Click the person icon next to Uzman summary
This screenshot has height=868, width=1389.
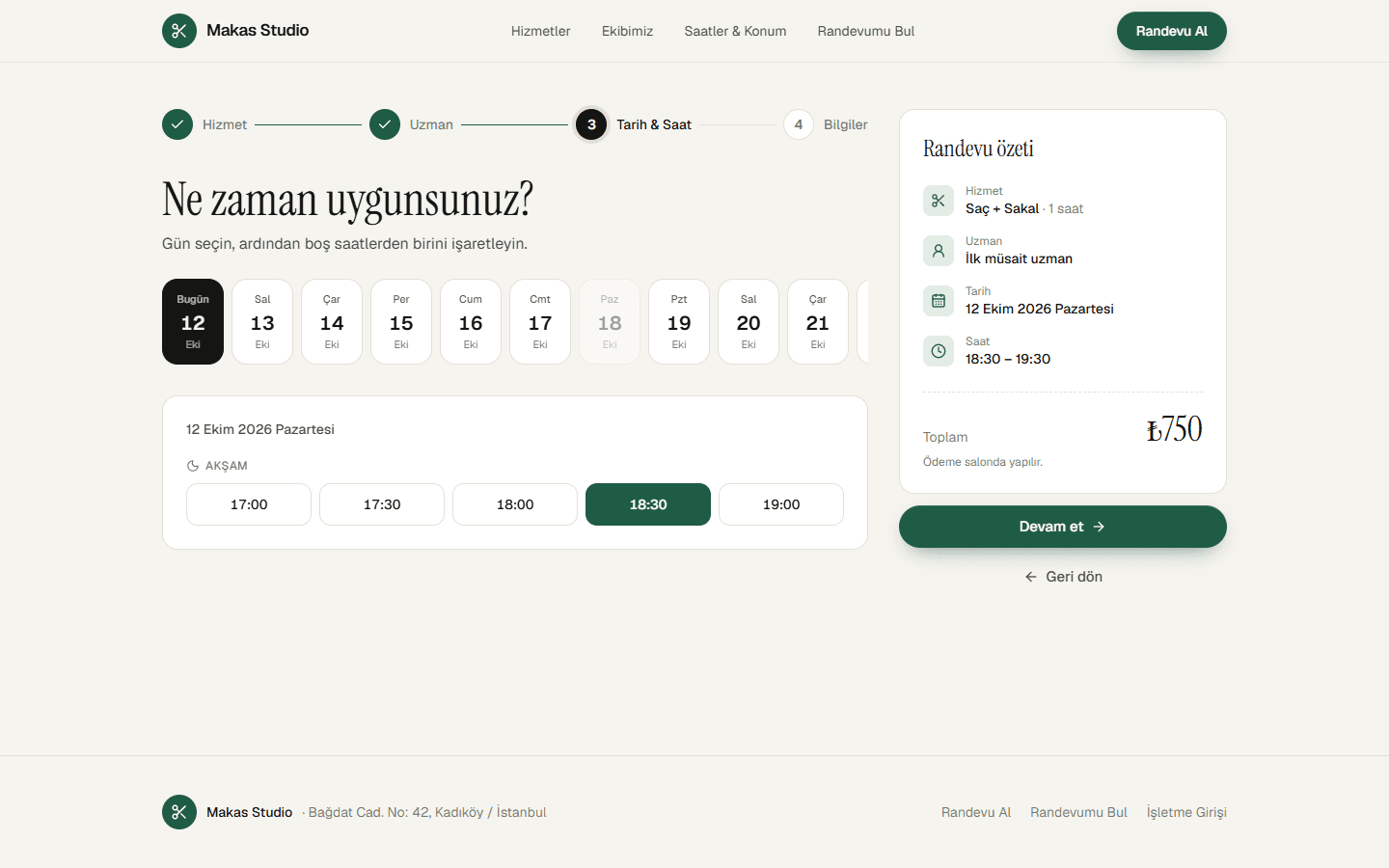click(939, 251)
